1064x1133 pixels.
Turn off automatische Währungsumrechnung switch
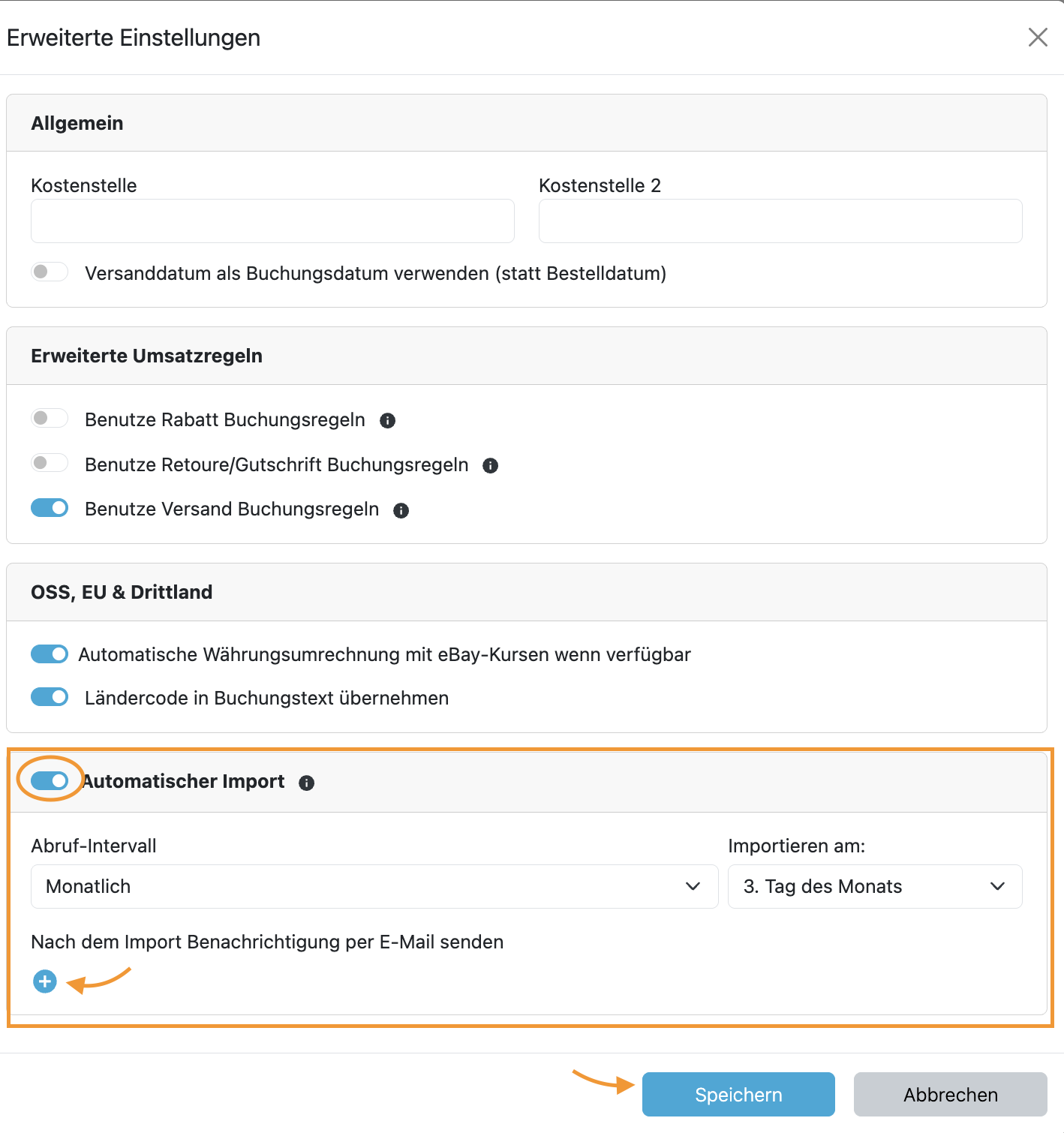pyautogui.click(x=50, y=654)
